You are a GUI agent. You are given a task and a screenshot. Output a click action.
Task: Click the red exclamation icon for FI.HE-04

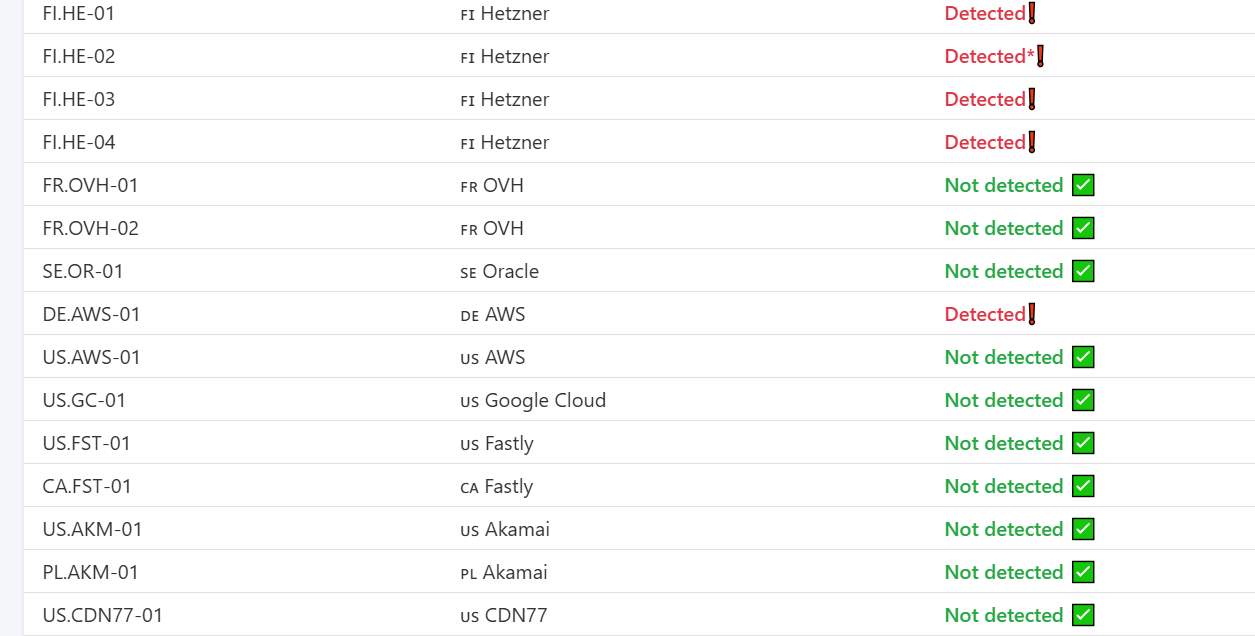point(1032,142)
